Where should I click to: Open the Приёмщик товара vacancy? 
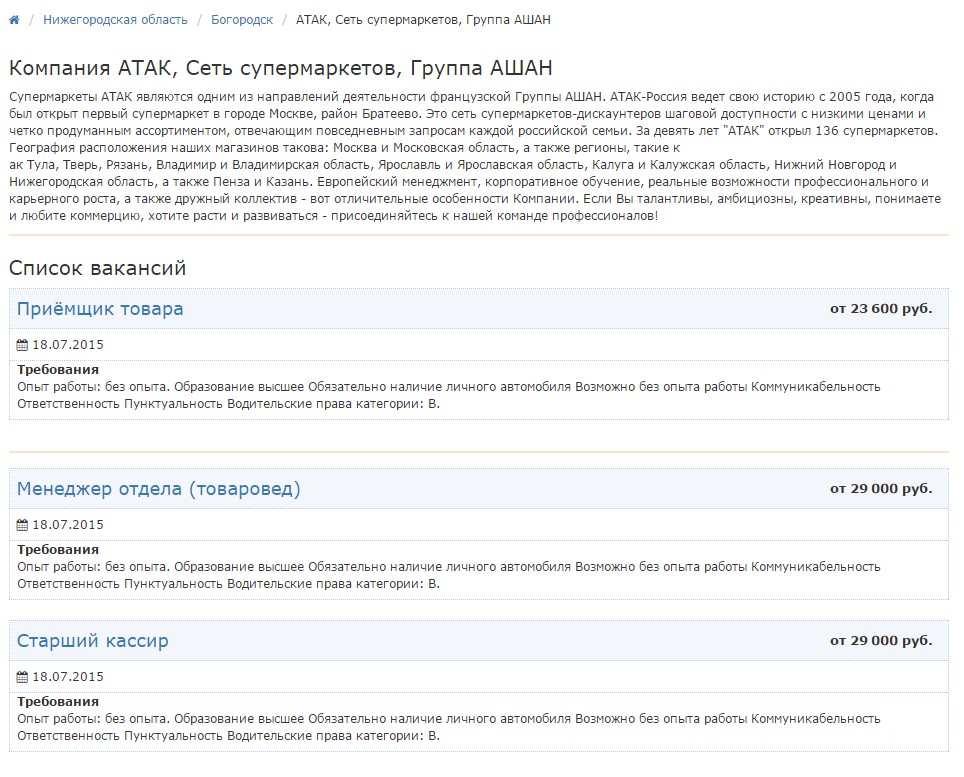pos(100,309)
